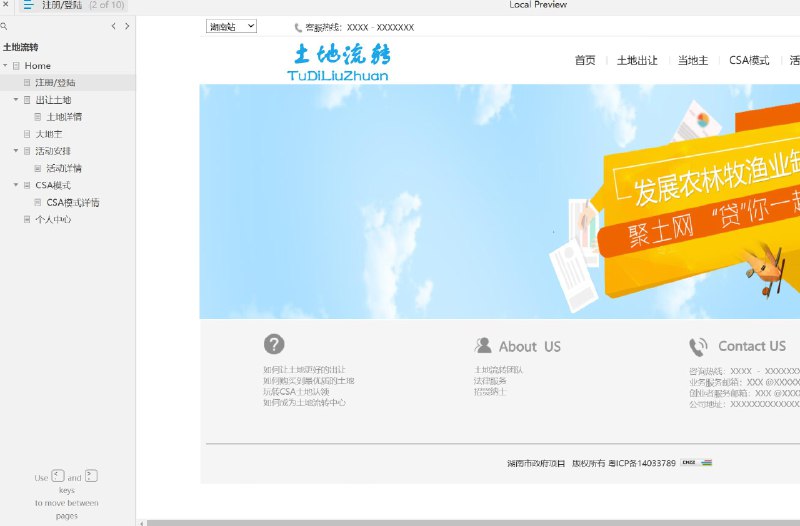Select the 注册/登陆 page in sitemap
Image resolution: width=800 pixels, height=526 pixels.
[55, 83]
